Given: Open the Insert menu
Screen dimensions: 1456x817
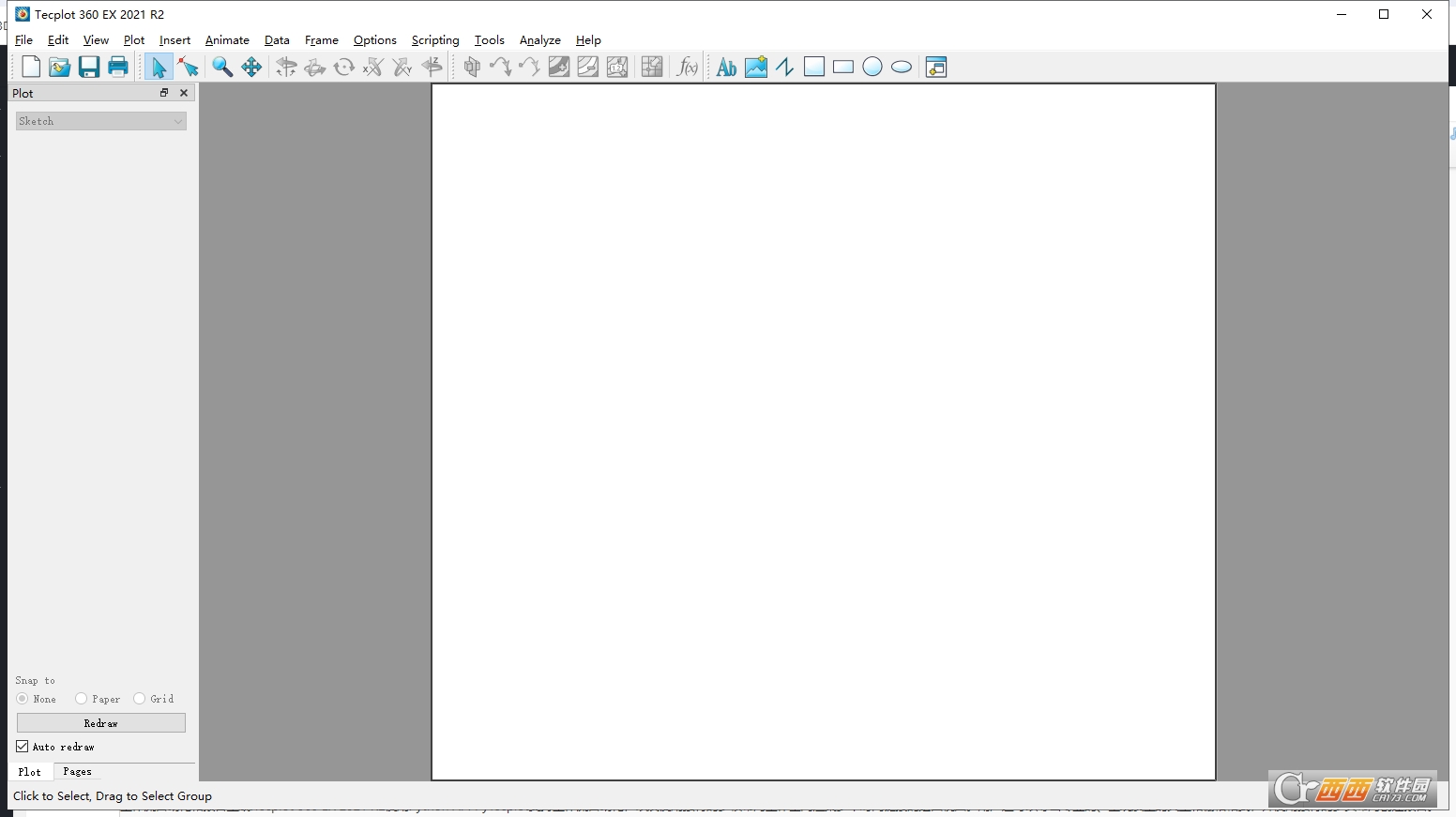Looking at the screenshot, I should (x=174, y=40).
